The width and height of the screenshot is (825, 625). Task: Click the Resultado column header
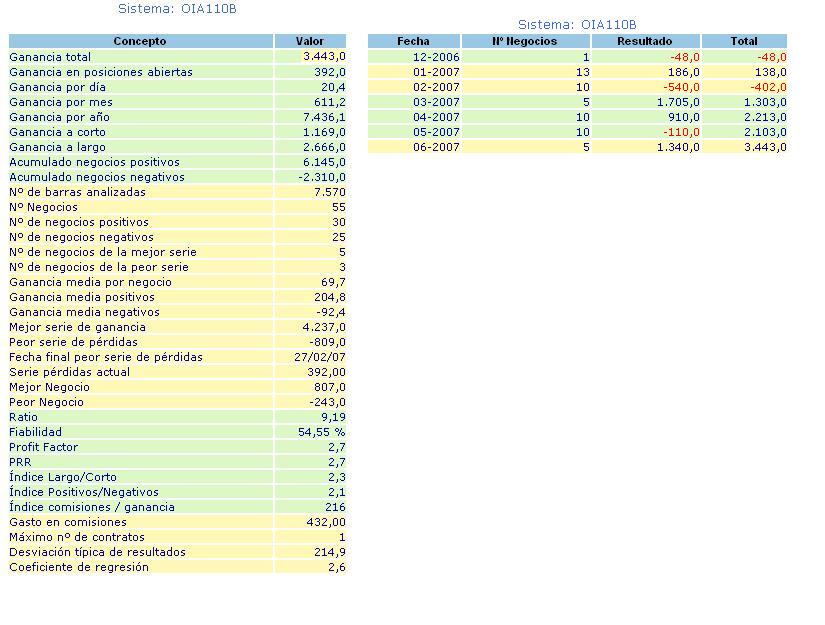[645, 41]
